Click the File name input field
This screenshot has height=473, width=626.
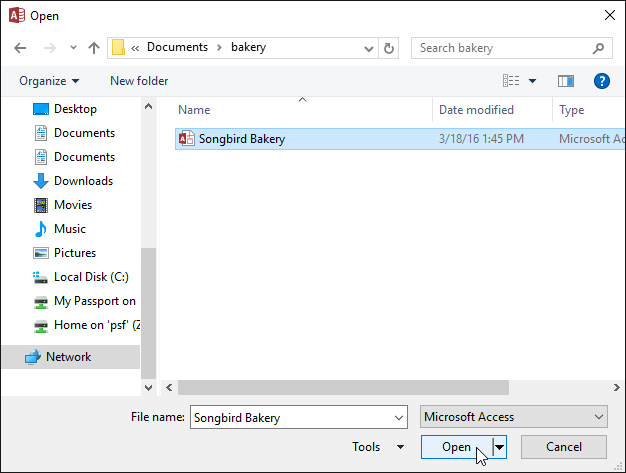point(297,417)
